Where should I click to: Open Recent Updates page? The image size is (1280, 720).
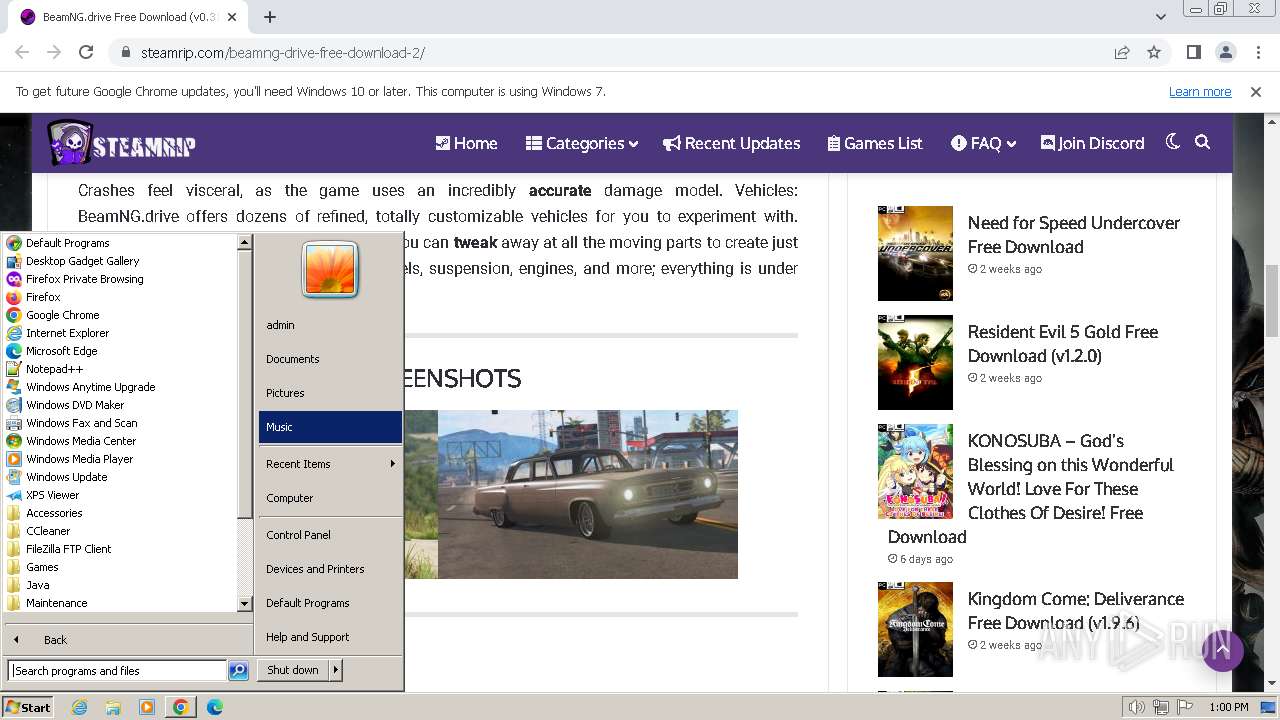pos(732,143)
